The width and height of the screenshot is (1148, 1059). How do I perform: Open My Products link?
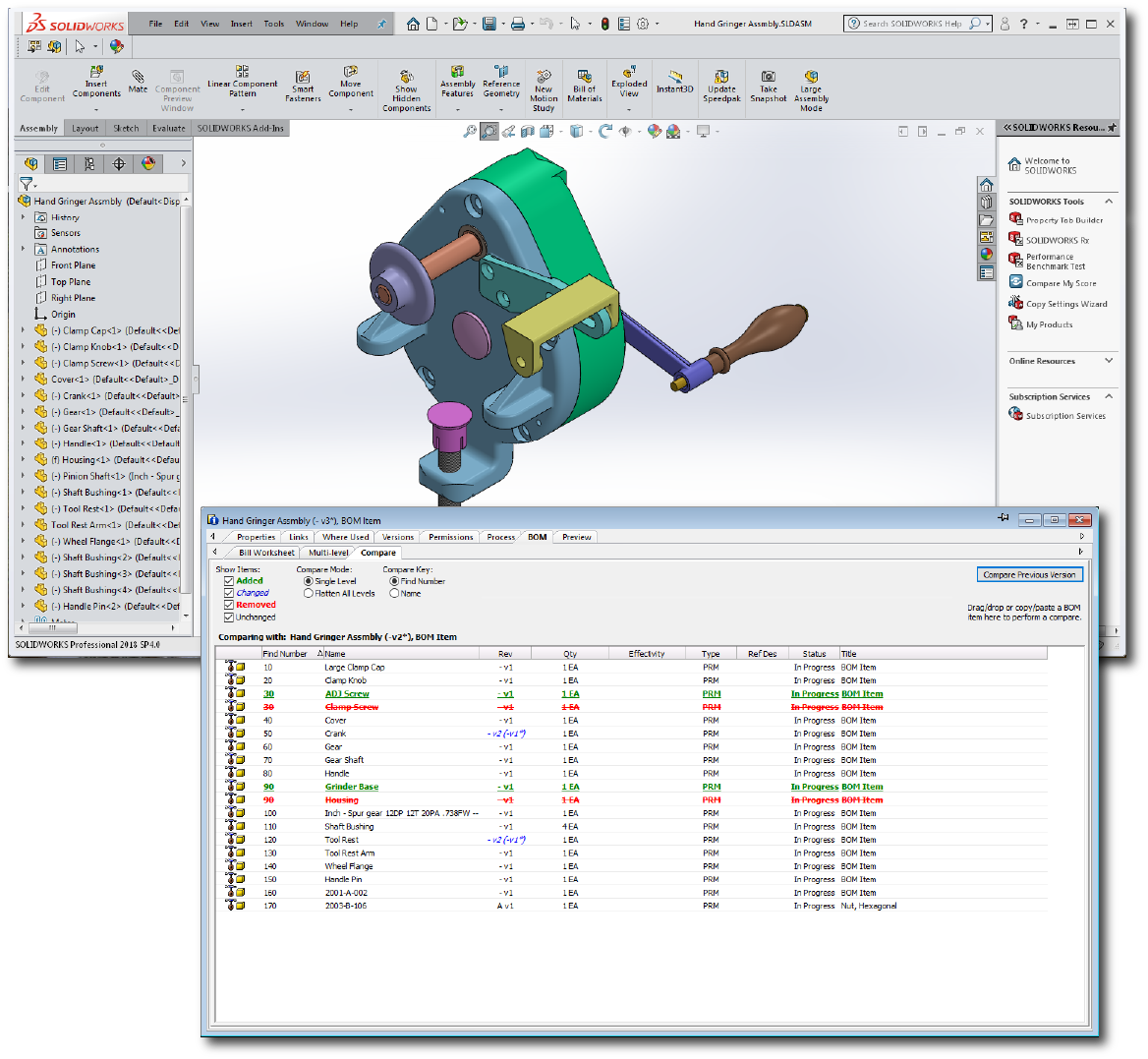1049,325
